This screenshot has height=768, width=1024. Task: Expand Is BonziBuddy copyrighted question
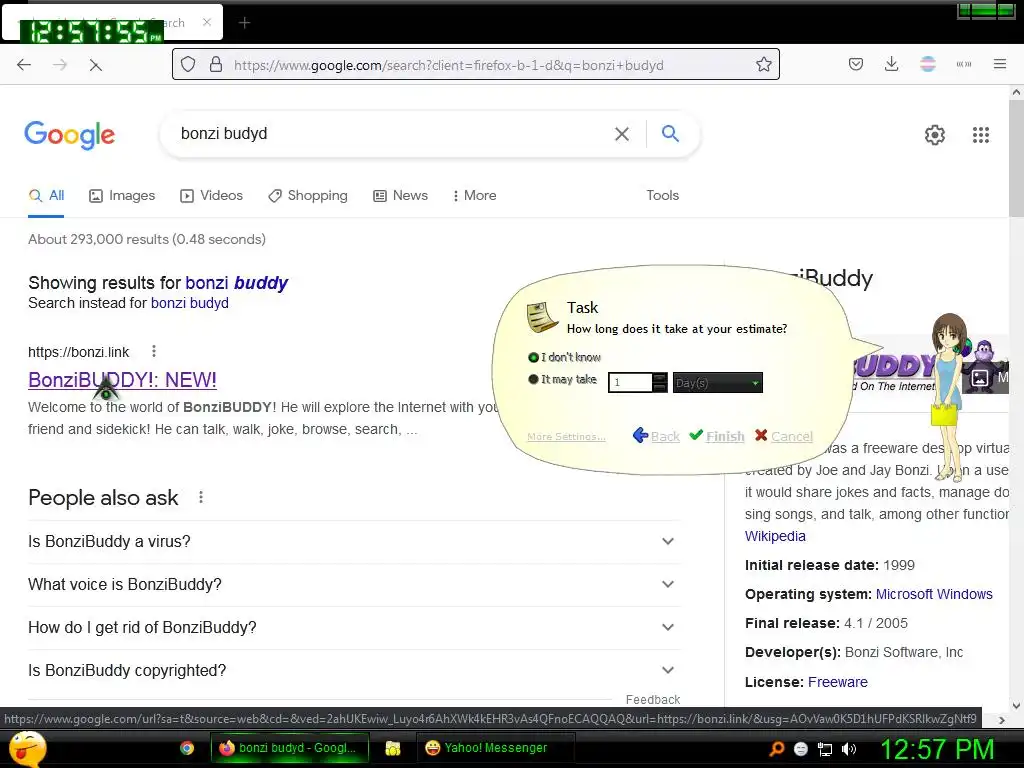pos(354,671)
